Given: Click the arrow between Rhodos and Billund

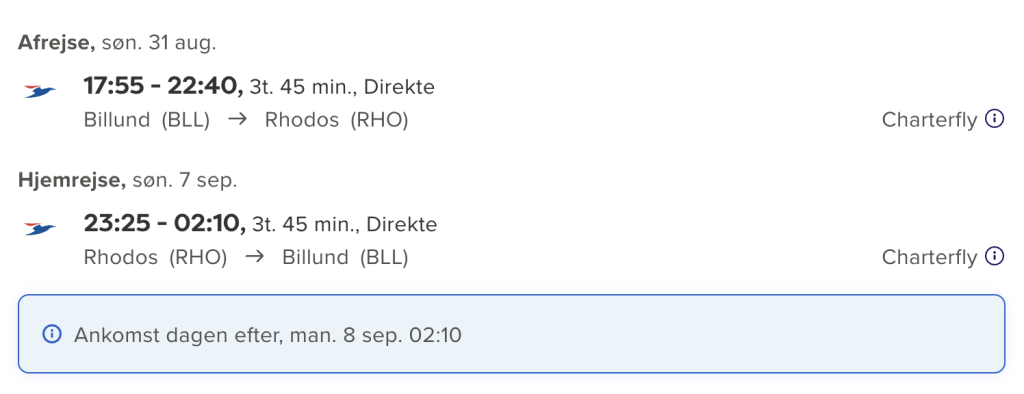Looking at the screenshot, I should click(255, 257).
